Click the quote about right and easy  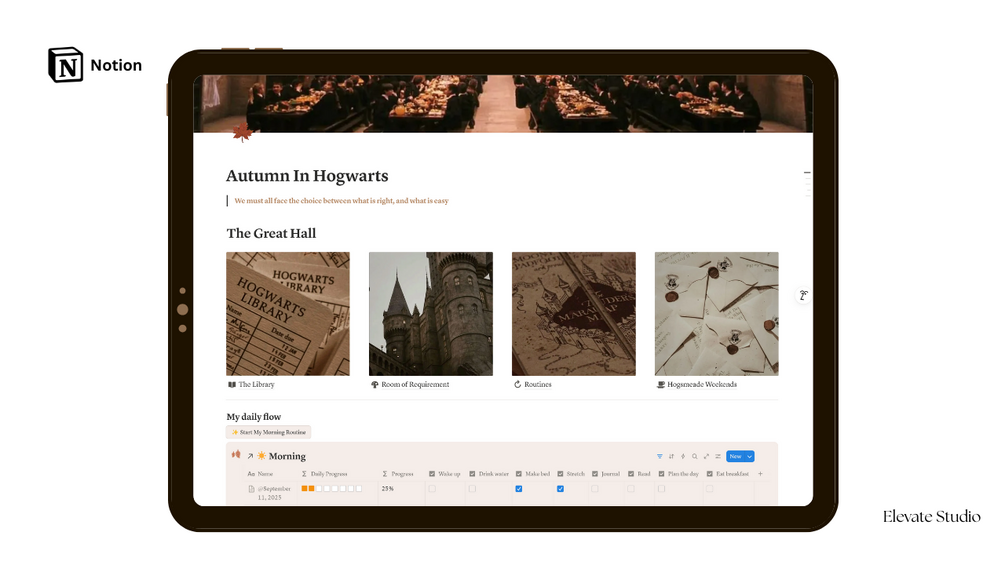click(341, 201)
